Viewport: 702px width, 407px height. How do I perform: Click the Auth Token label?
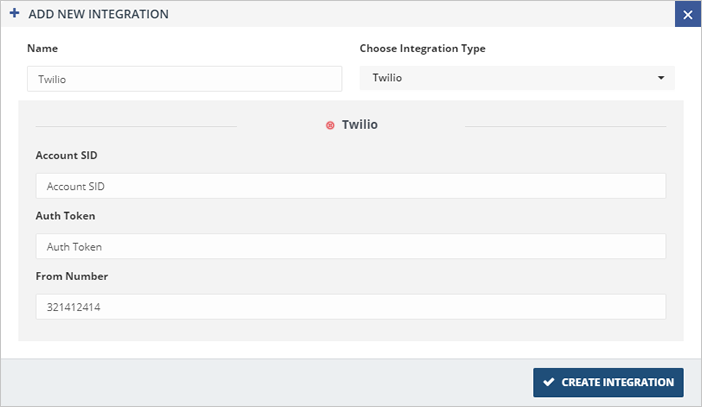[x=65, y=216]
